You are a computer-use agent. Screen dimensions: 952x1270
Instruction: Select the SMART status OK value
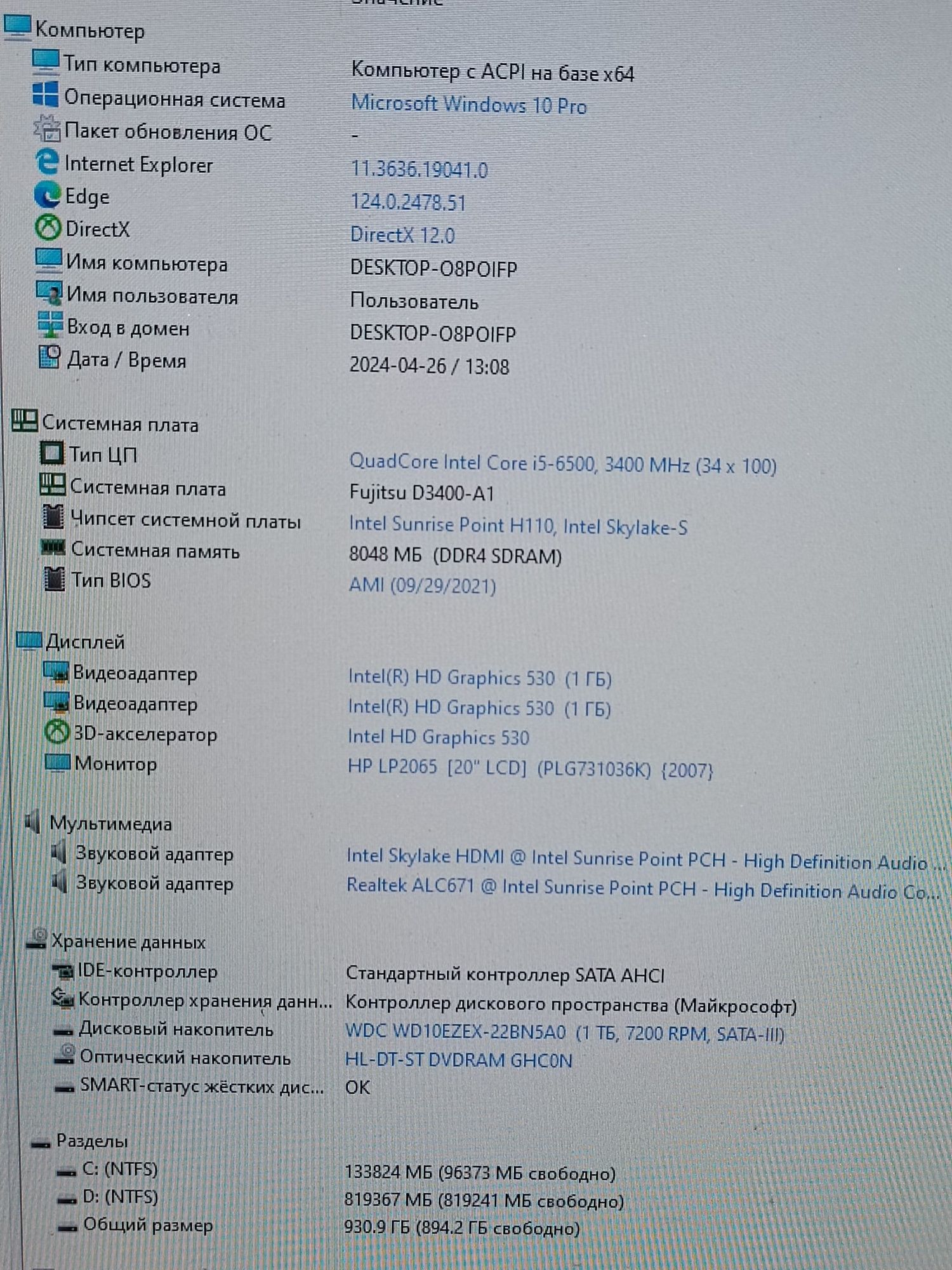357,1087
